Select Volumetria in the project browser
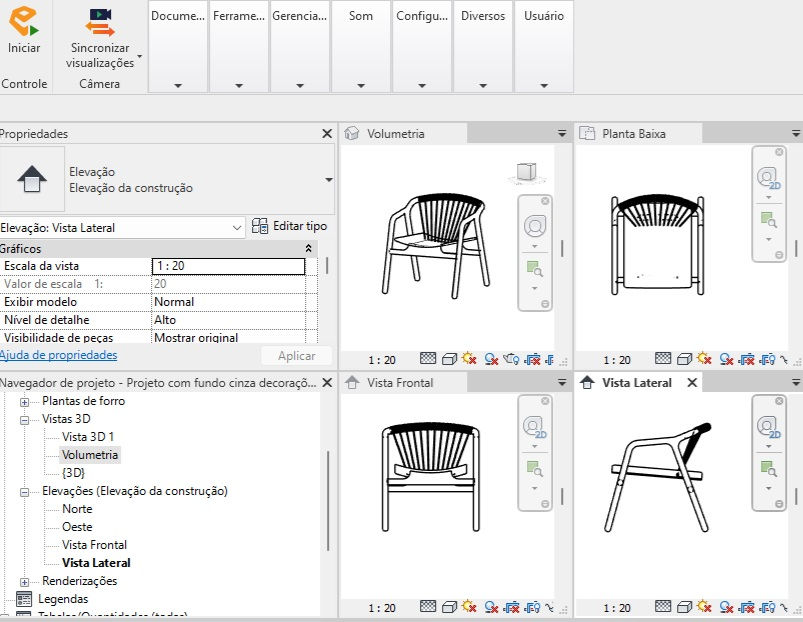Image resolution: width=803 pixels, height=622 pixels. coord(90,455)
